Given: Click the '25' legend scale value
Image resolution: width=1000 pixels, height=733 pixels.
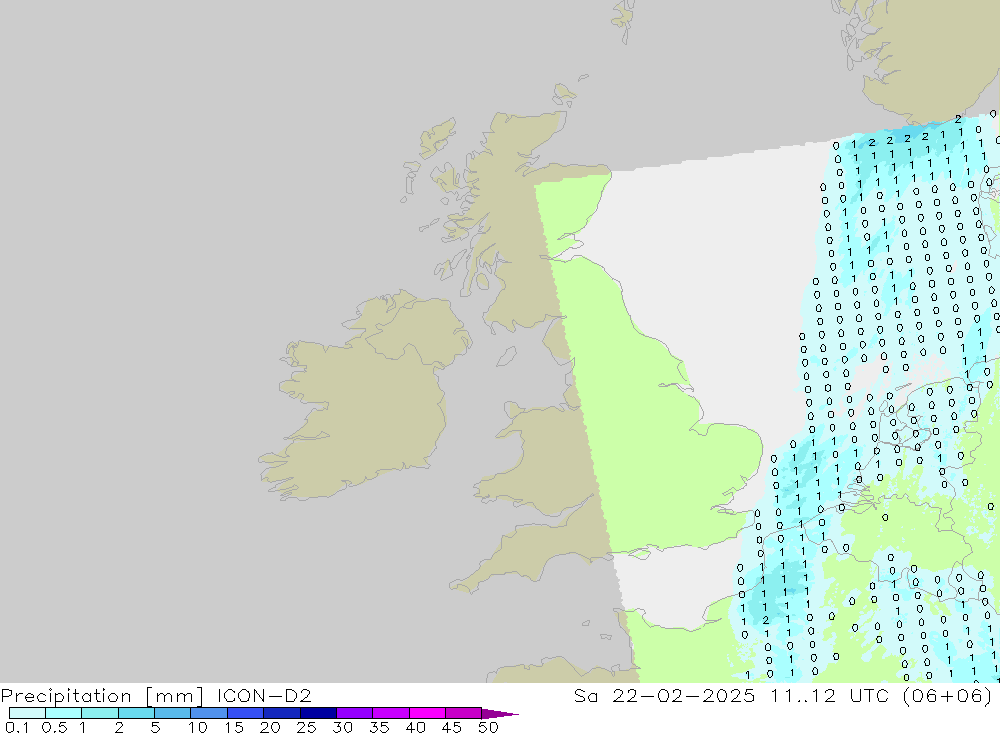Looking at the screenshot, I should (306, 727).
